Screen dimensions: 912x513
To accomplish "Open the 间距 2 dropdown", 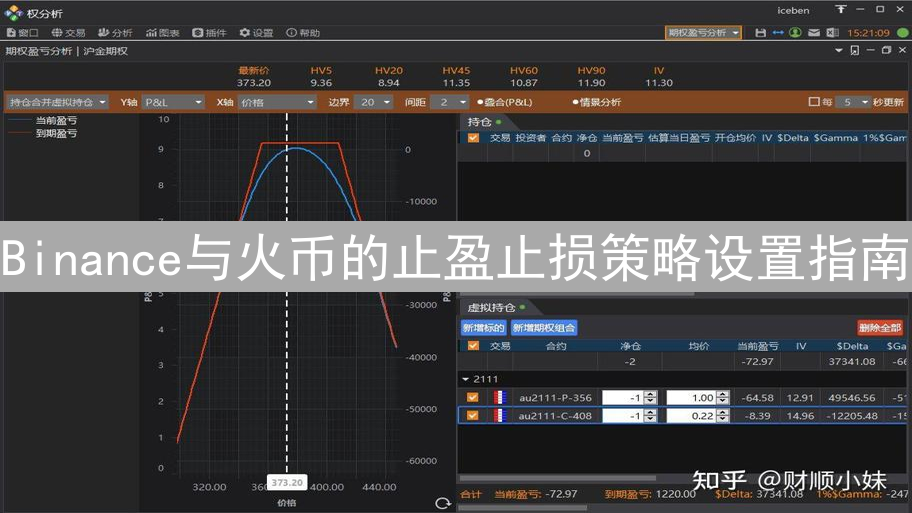I will [x=450, y=102].
